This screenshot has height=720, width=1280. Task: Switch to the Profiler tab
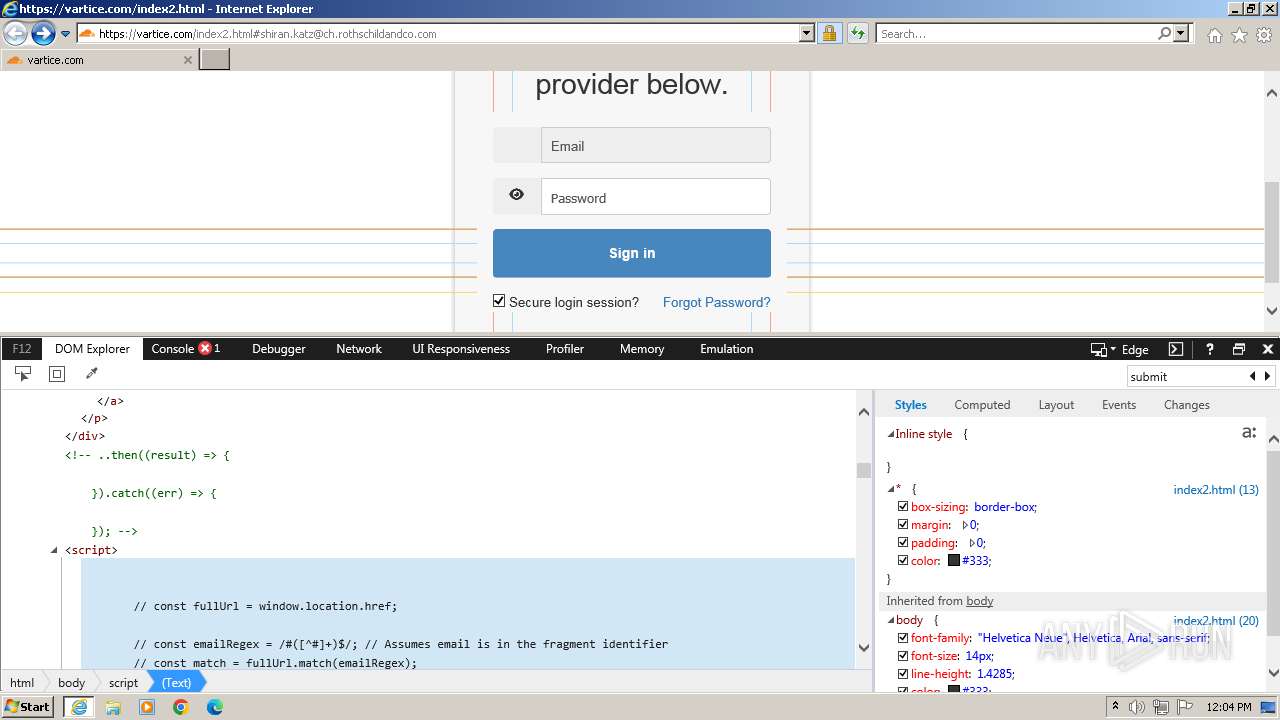pyautogui.click(x=565, y=349)
